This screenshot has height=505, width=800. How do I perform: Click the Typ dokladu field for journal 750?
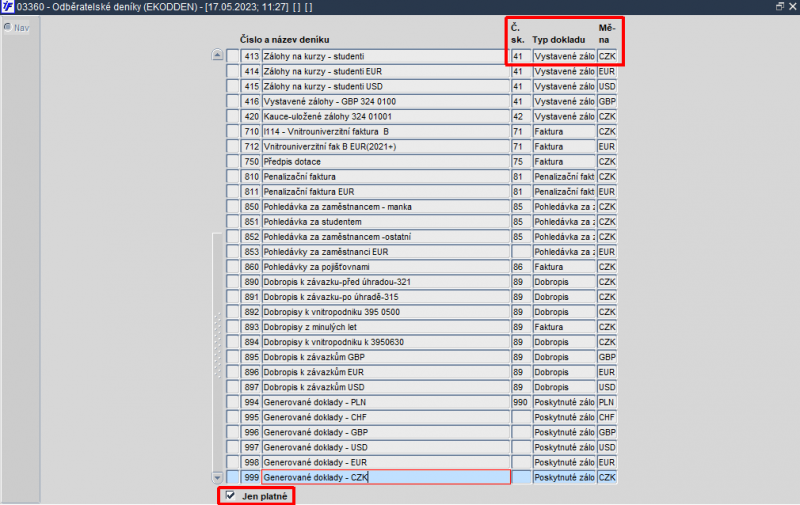pyautogui.click(x=564, y=162)
